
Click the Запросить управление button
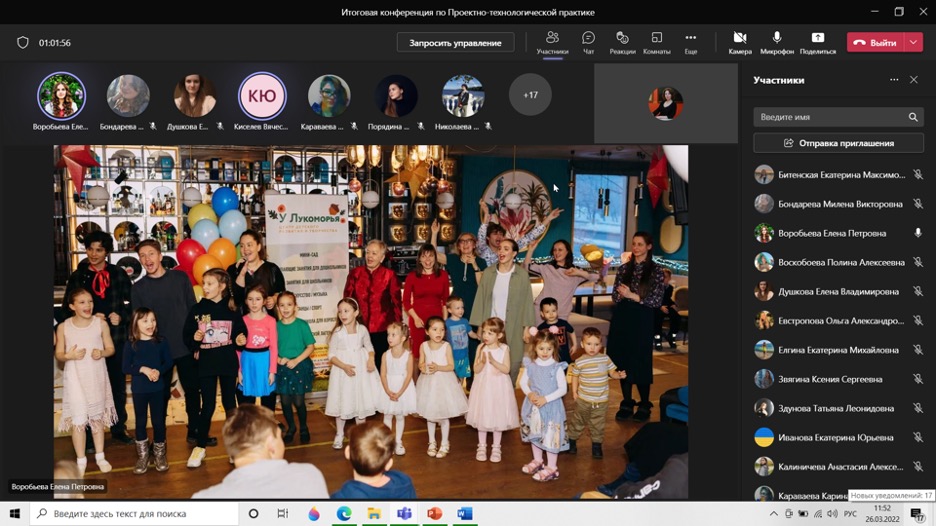[x=455, y=43]
